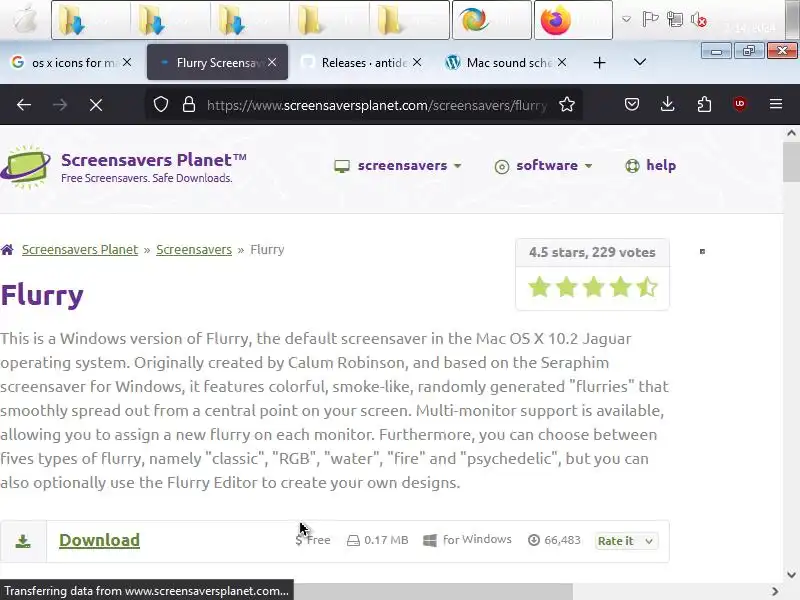Screen dimensions: 800x600
Task: Open the Rate it dropdown
Action: (x=626, y=541)
